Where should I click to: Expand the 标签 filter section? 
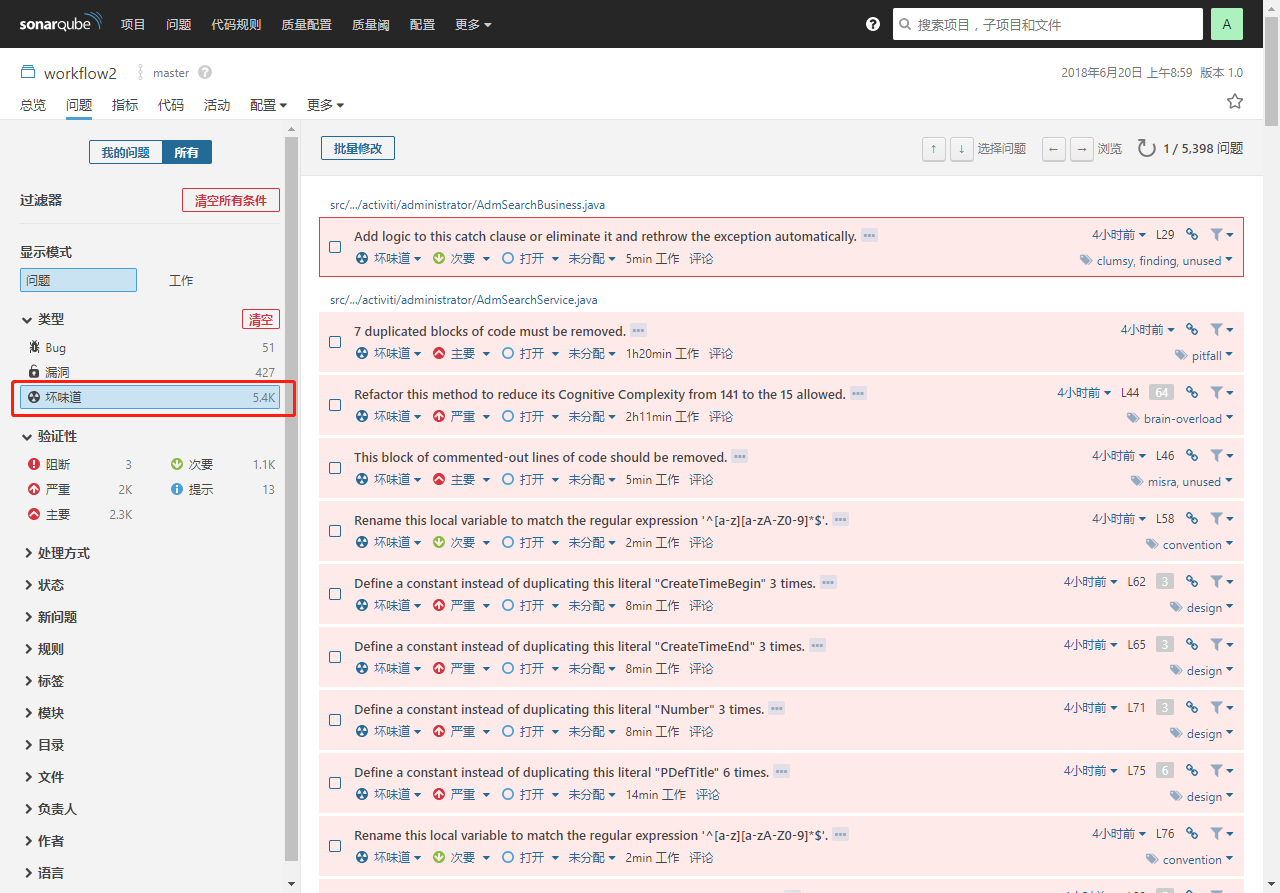(x=44, y=681)
